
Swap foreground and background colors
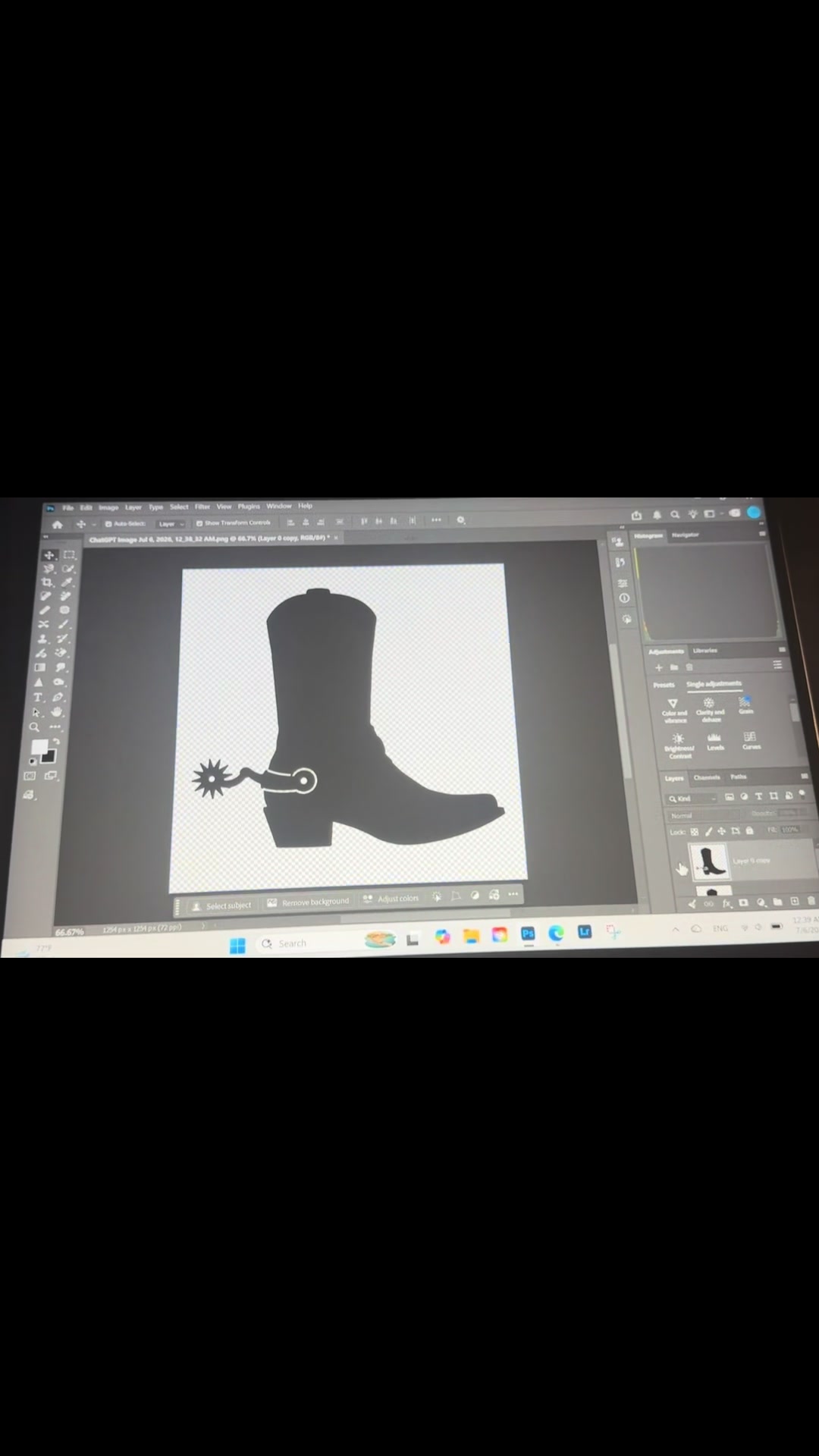(55, 741)
